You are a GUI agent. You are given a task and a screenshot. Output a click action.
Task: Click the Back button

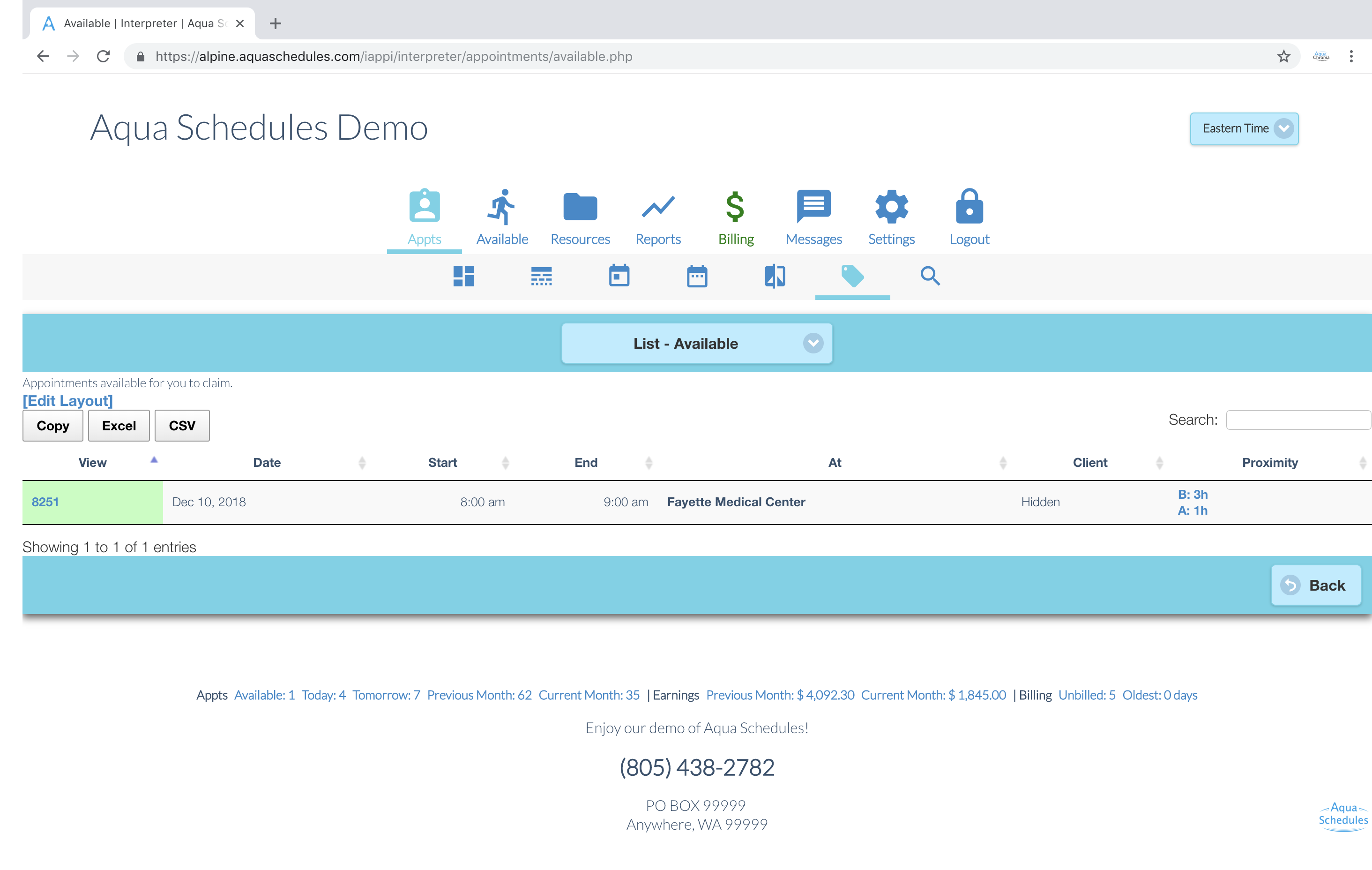[1316, 585]
